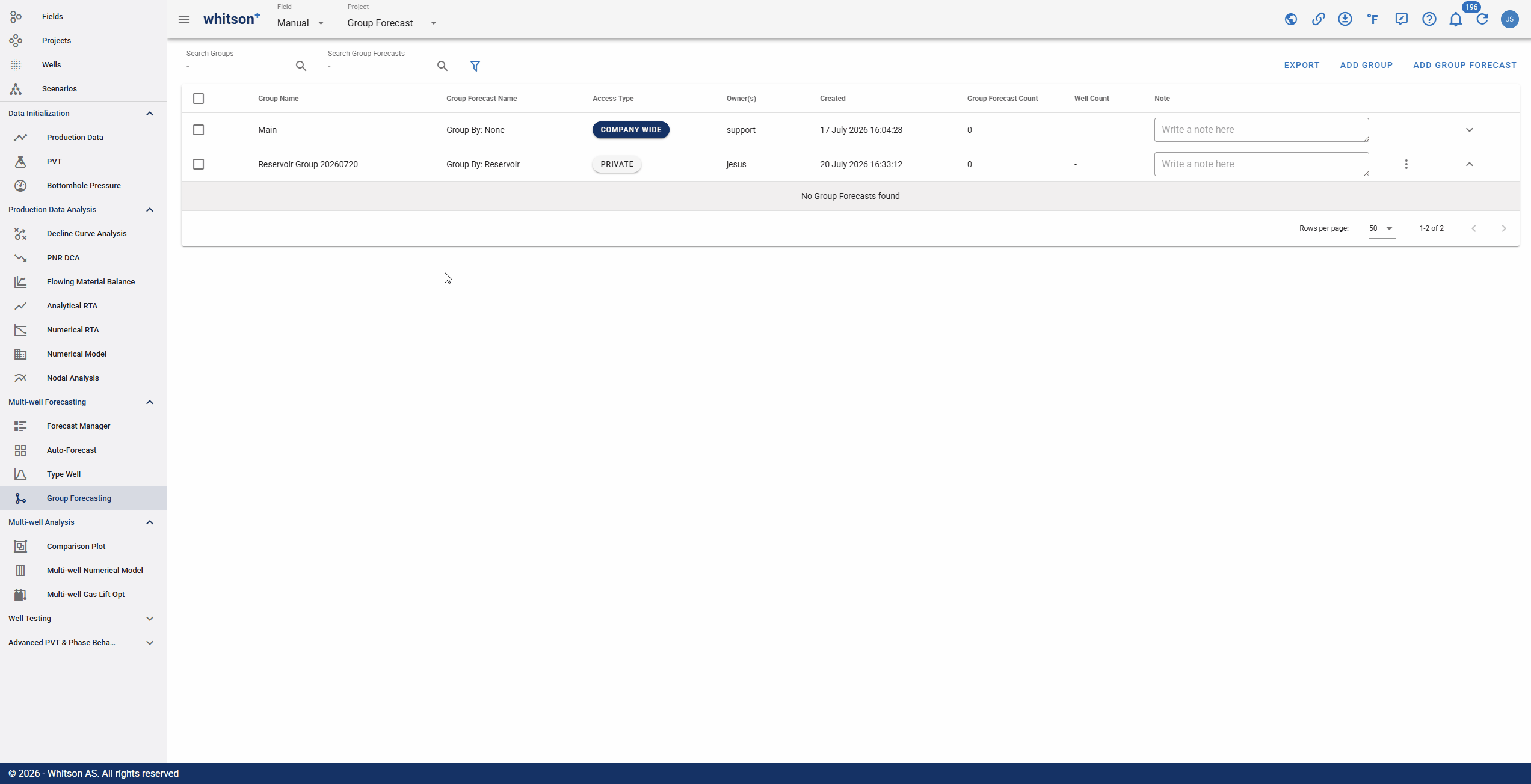
Task: Toggle the select-all checkbox in table header
Action: tap(199, 99)
